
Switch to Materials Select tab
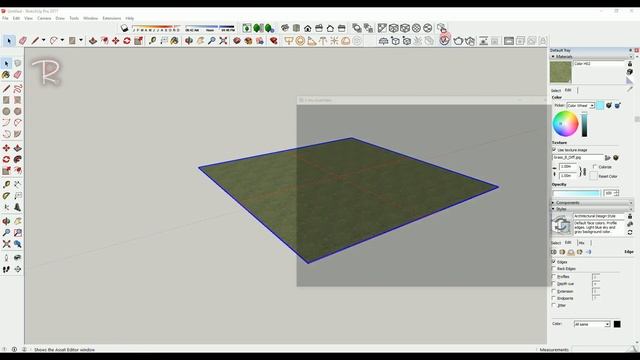point(556,90)
